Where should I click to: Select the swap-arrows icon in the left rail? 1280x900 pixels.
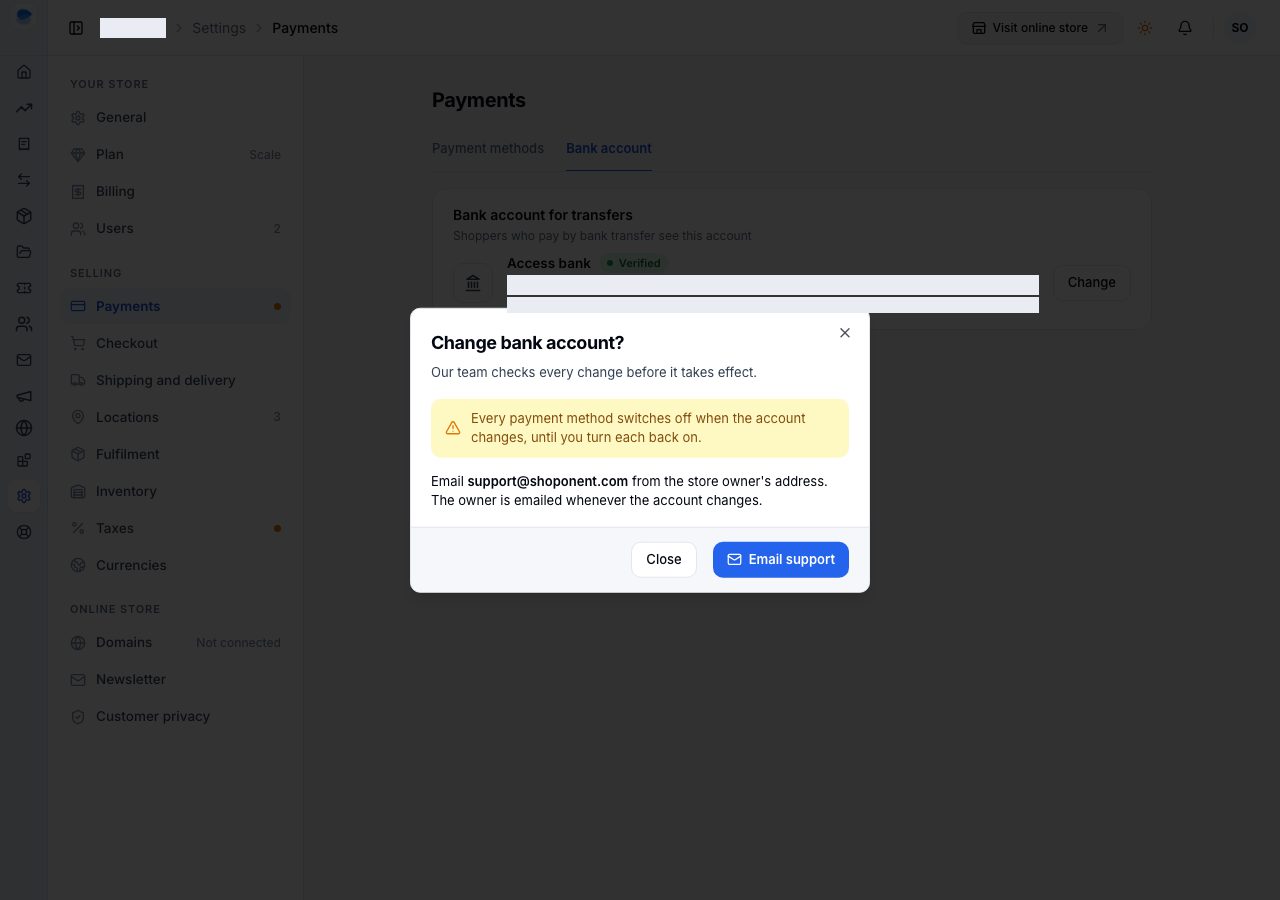click(24, 180)
